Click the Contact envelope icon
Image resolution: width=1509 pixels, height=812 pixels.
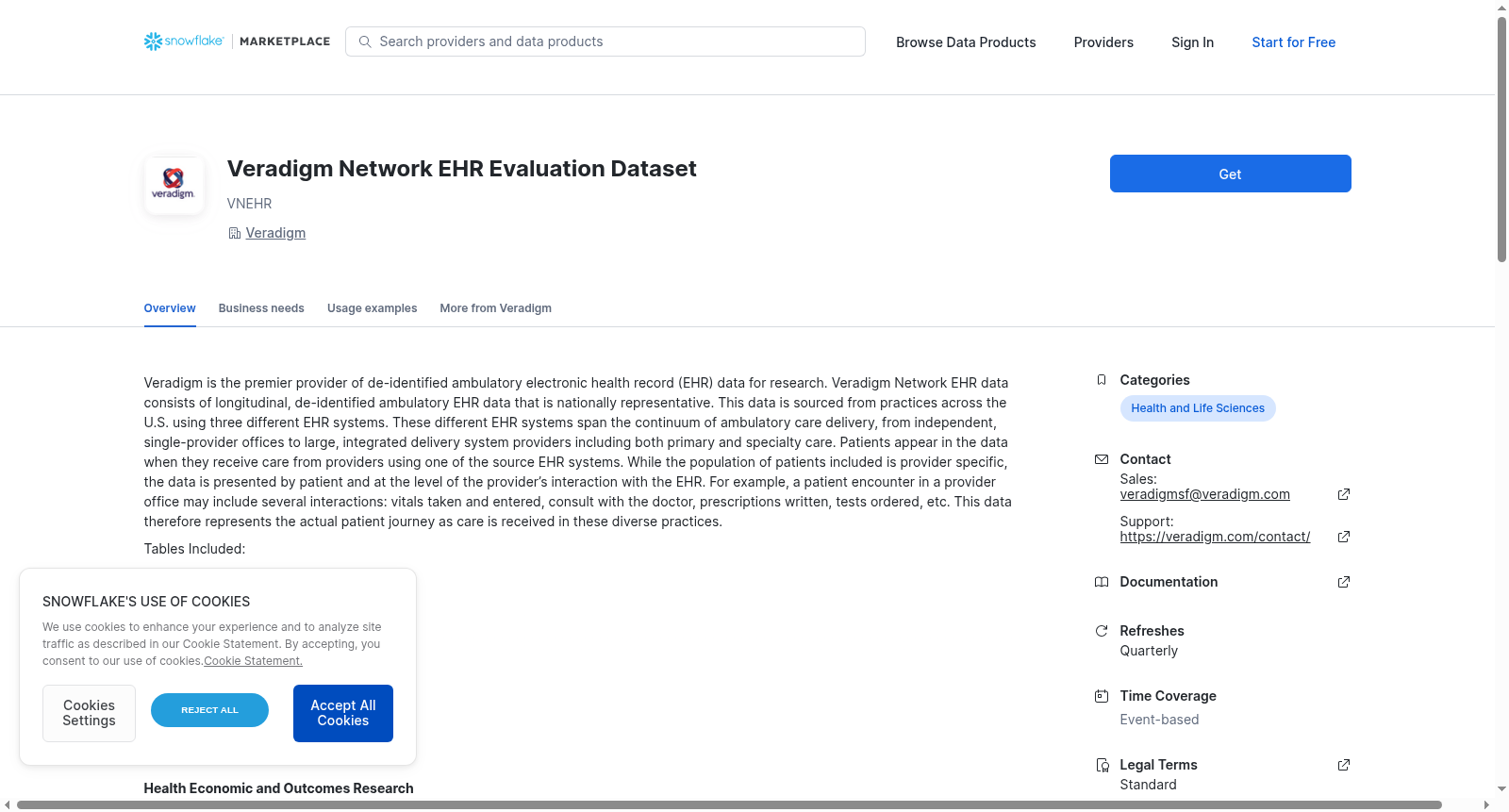[x=1101, y=459]
